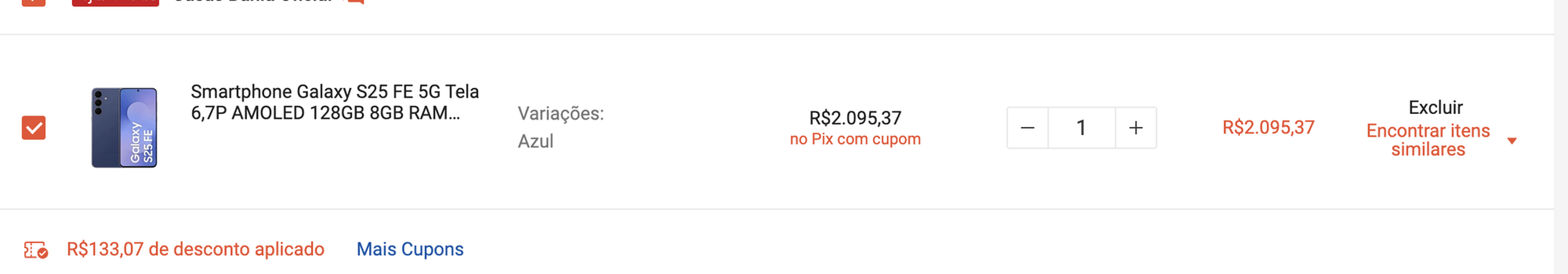
Task: Click the red store badge at top
Action: click(x=115, y=2)
